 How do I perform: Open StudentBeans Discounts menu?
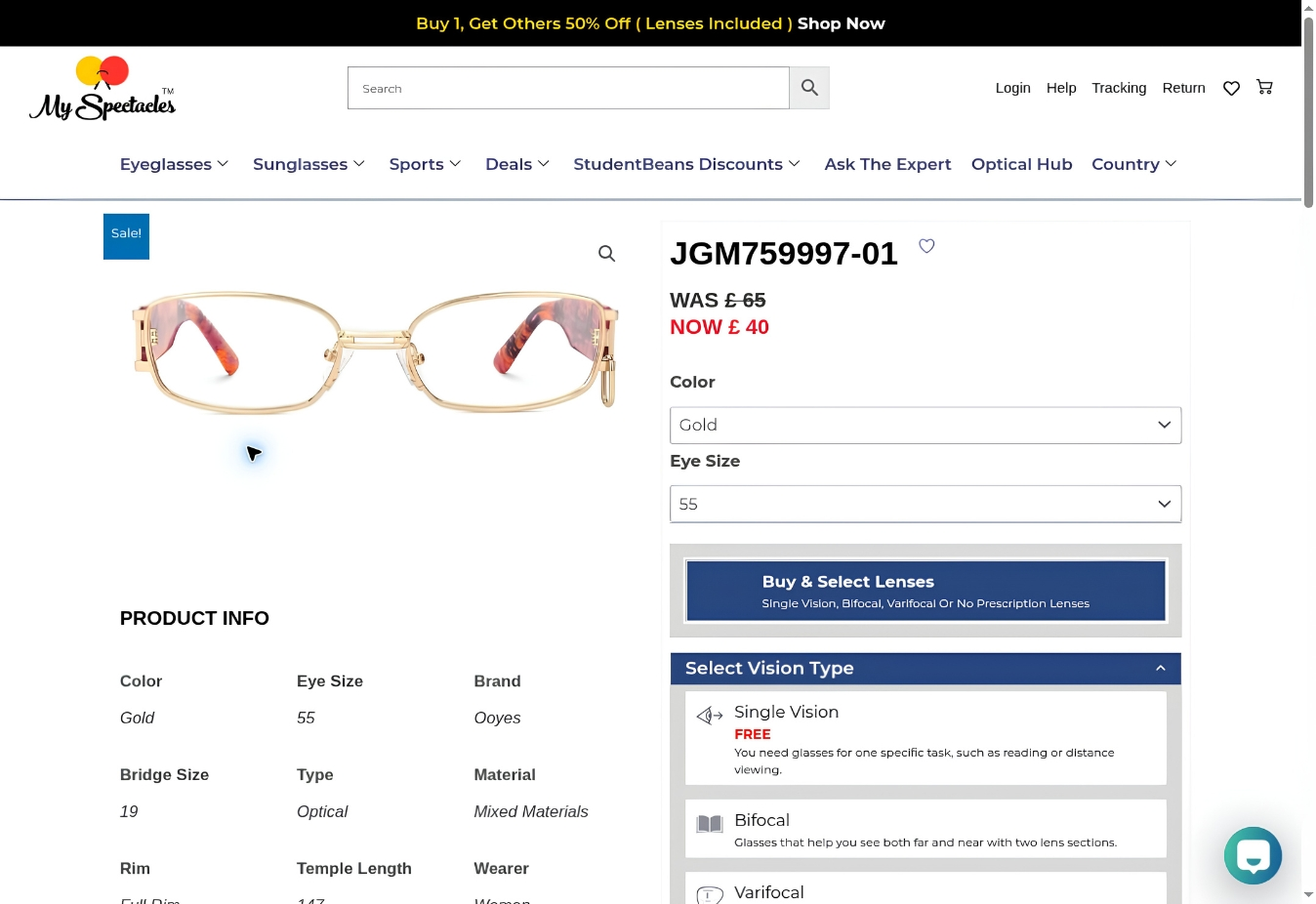tap(686, 164)
